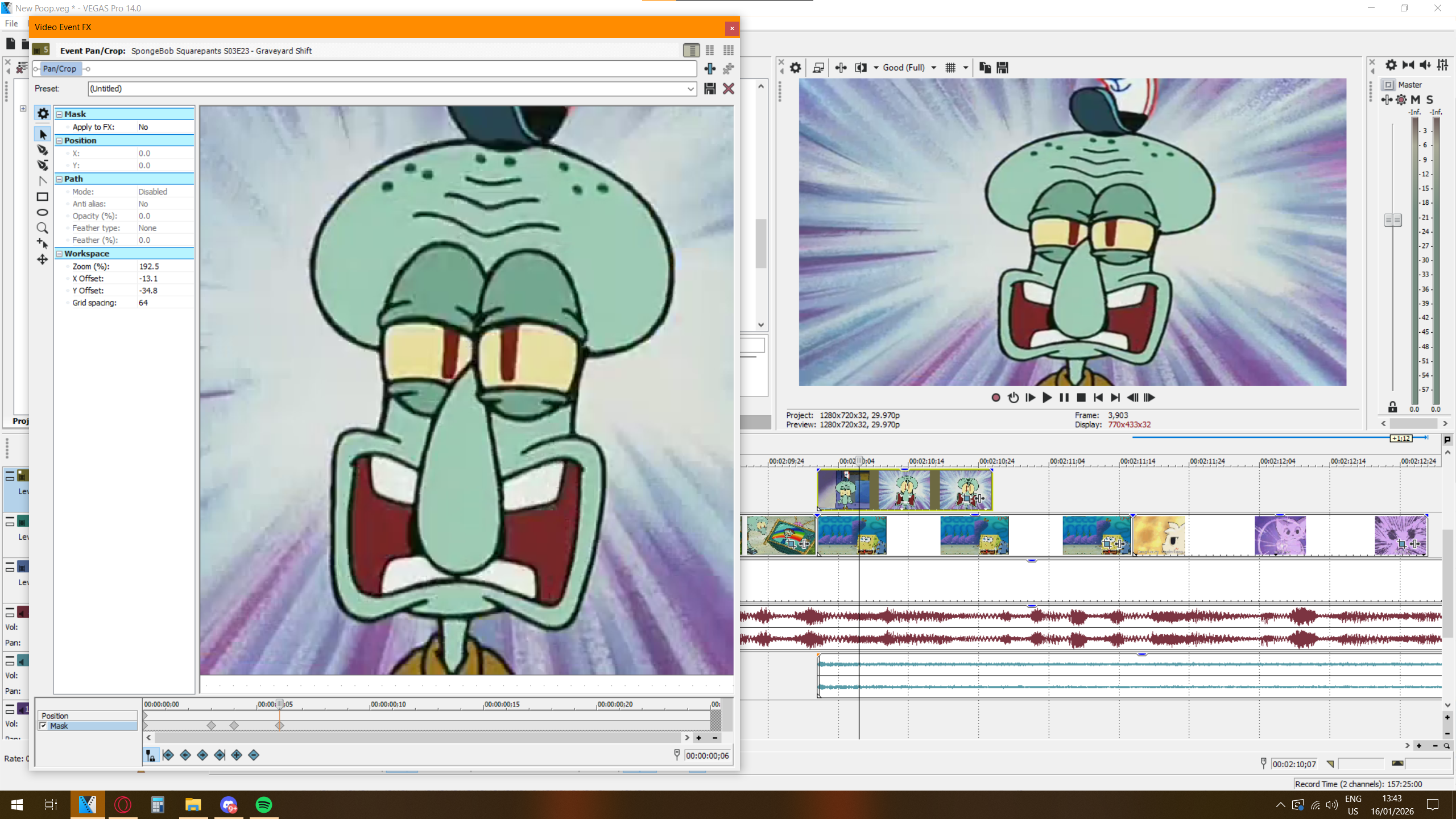Save the Pan/Crop preset
1456x819 pixels.
[x=710, y=89]
